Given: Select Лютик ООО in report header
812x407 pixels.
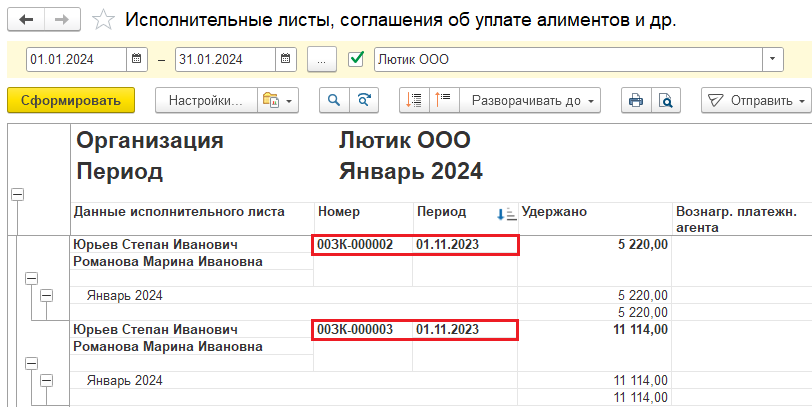Looking at the screenshot, I should coord(404,140).
